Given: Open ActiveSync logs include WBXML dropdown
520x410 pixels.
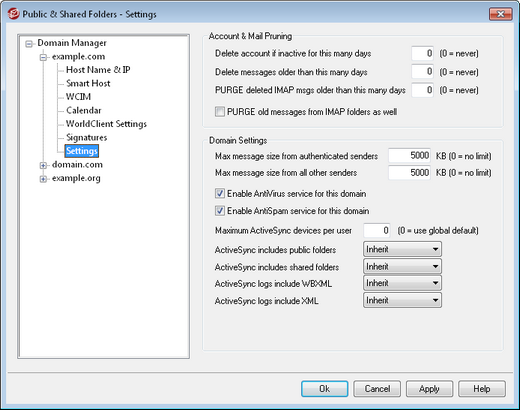Looking at the screenshot, I should coord(402,283).
